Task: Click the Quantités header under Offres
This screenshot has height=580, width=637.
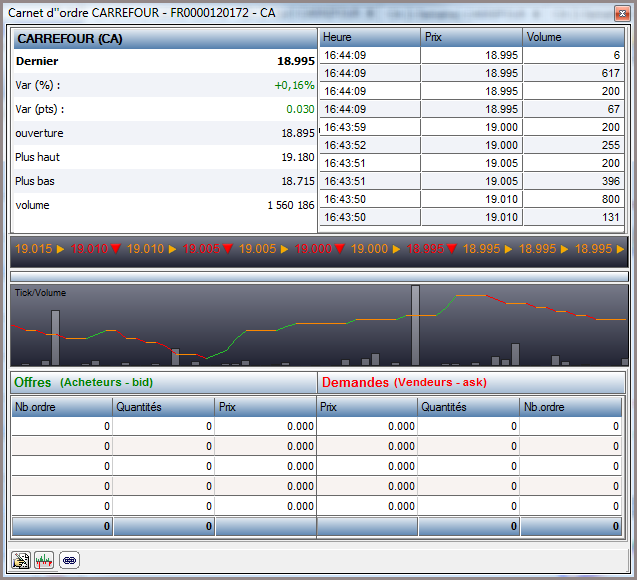Action: 163,407
